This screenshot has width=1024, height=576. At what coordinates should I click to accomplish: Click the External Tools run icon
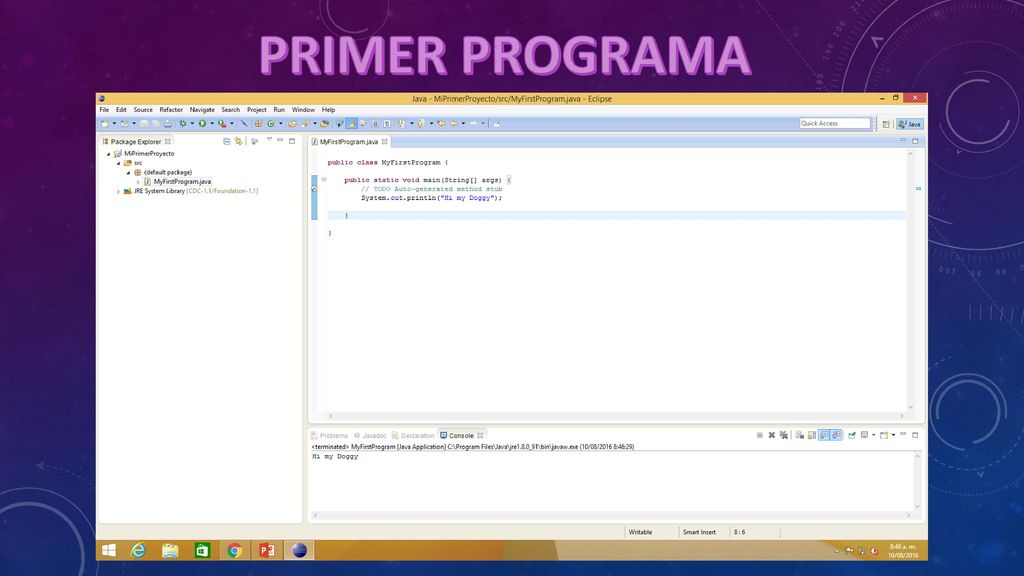pyautogui.click(x=222, y=123)
